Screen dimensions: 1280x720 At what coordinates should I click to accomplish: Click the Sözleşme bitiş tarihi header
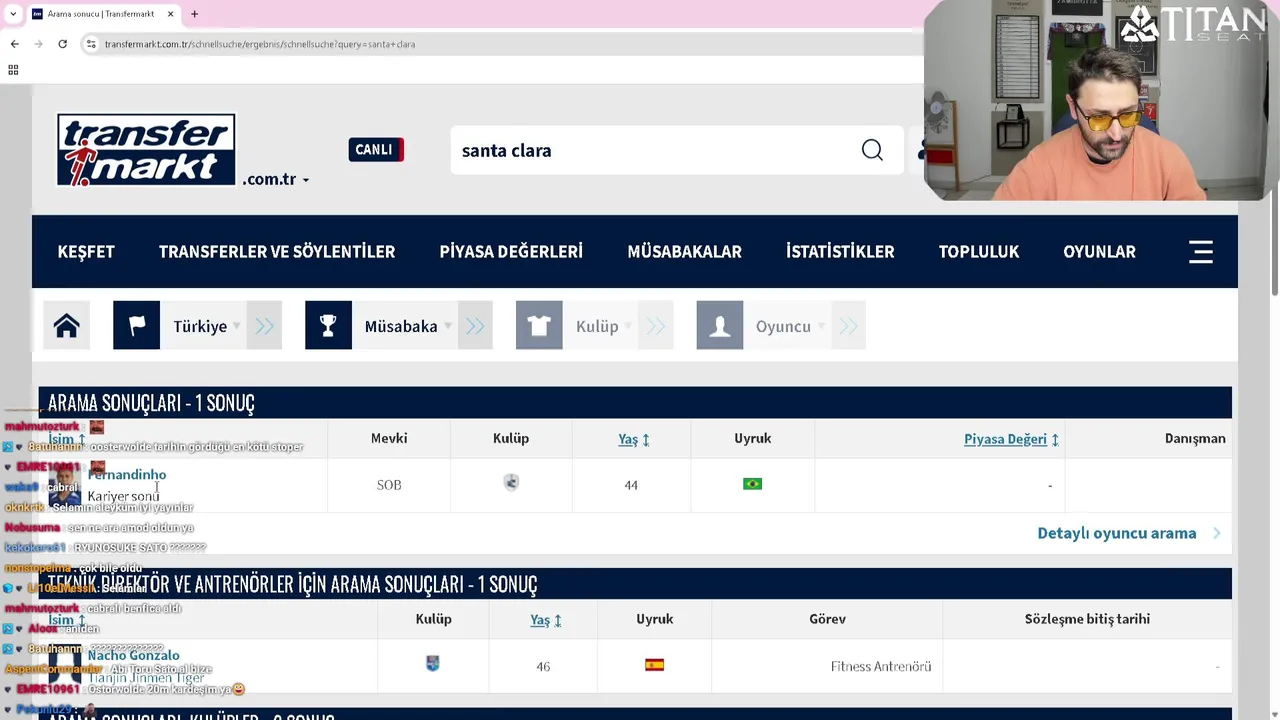1087,620
